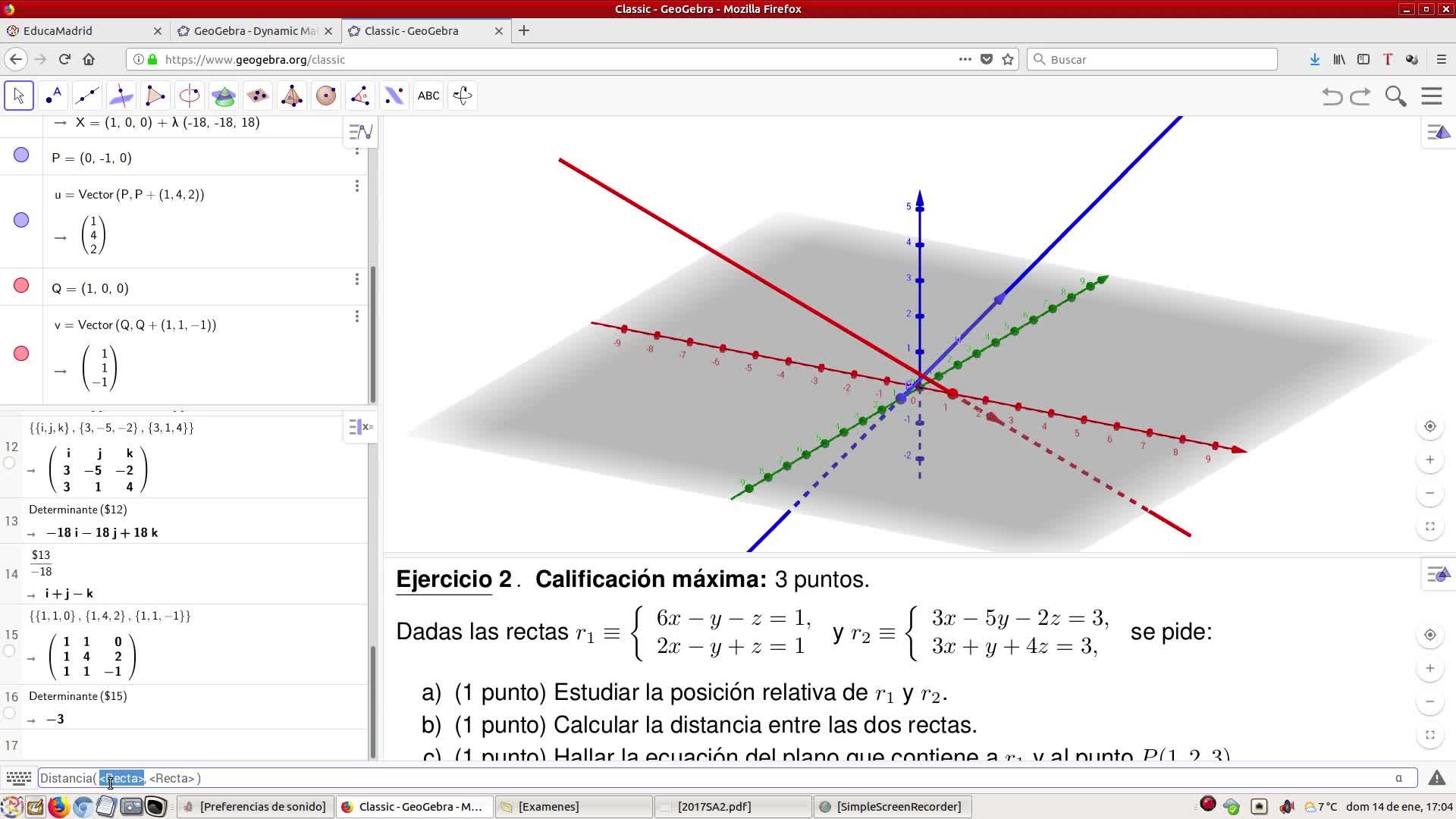The width and height of the screenshot is (1456, 819).
Task: Click zoom in button in 3D view
Action: point(1430,460)
